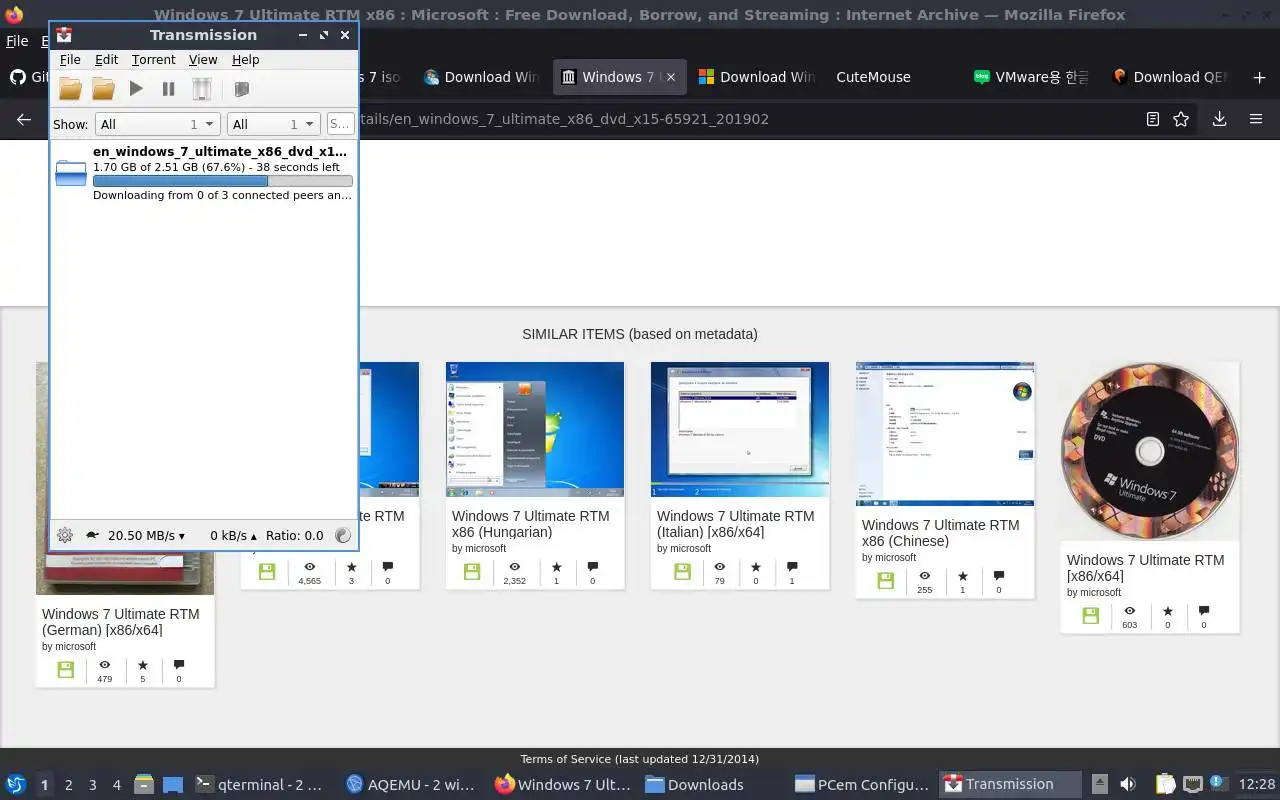Open a new Firefox tab
Viewport: 1280px width, 800px height.
coord(1259,77)
